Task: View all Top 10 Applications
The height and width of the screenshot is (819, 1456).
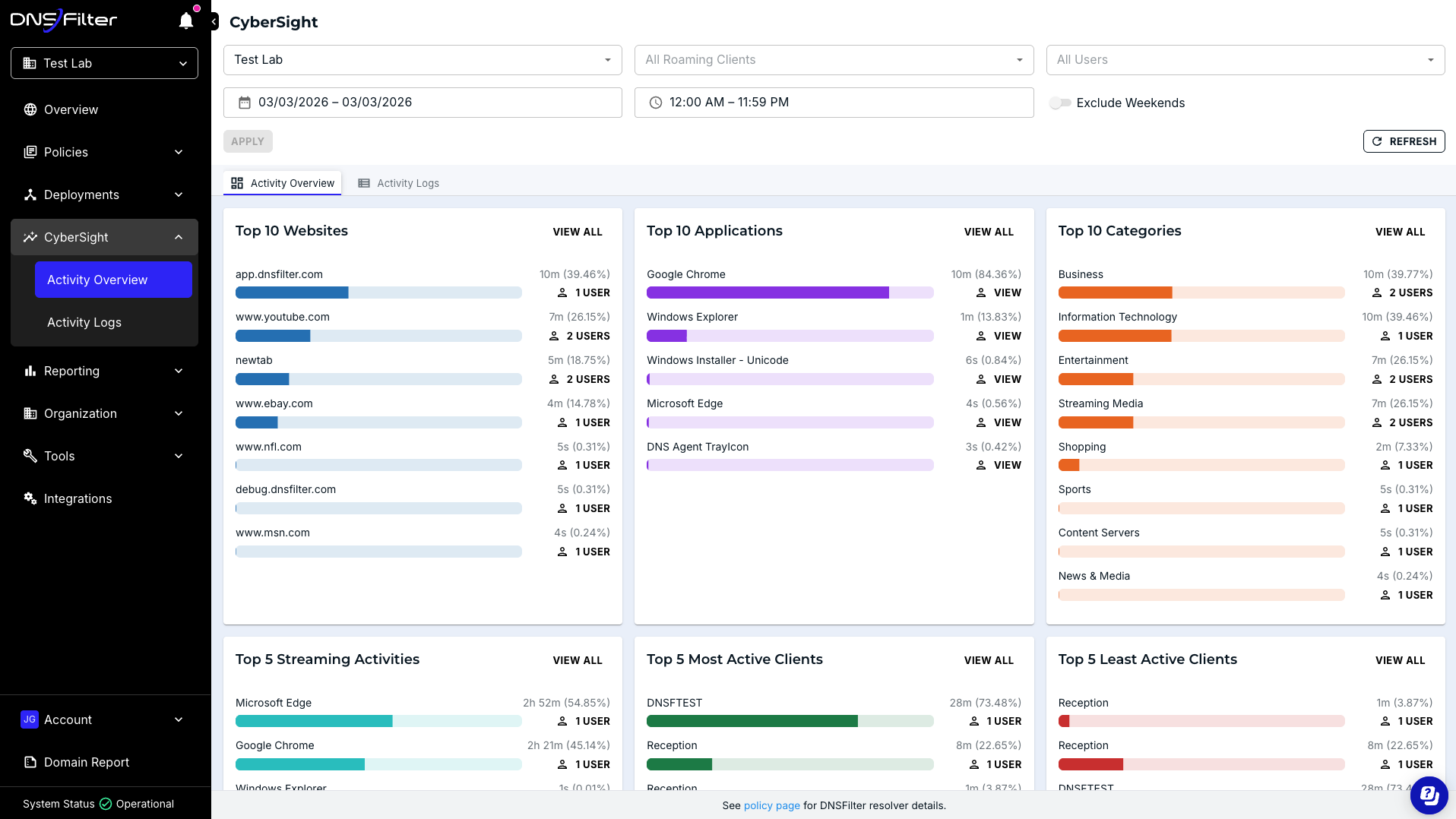Action: point(989,232)
